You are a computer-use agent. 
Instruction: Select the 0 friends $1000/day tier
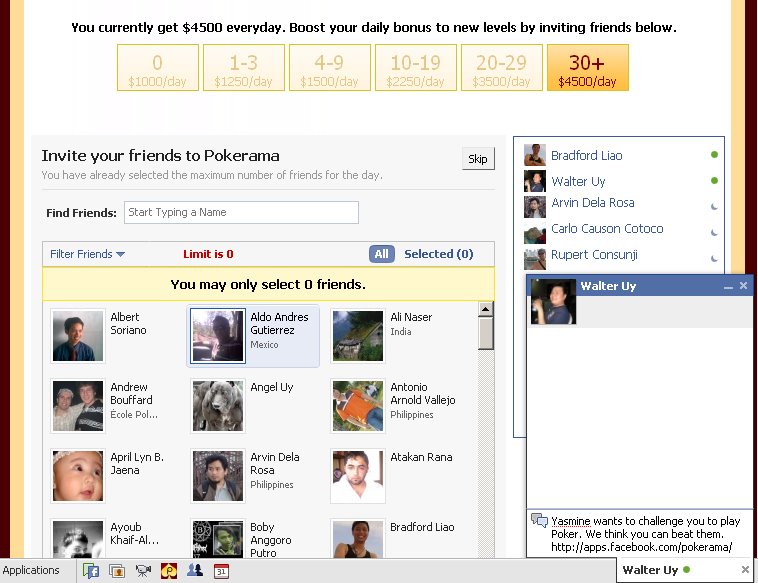point(158,68)
